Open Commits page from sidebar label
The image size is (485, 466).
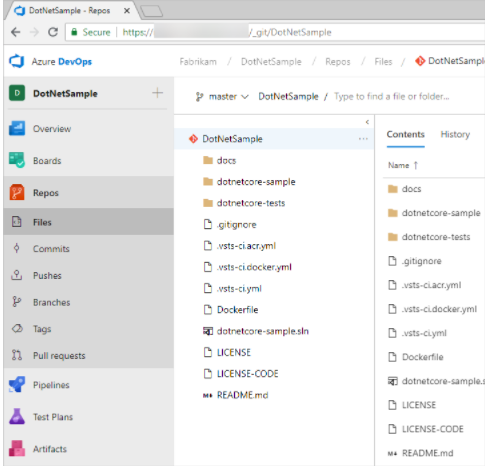pyautogui.click(x=51, y=249)
